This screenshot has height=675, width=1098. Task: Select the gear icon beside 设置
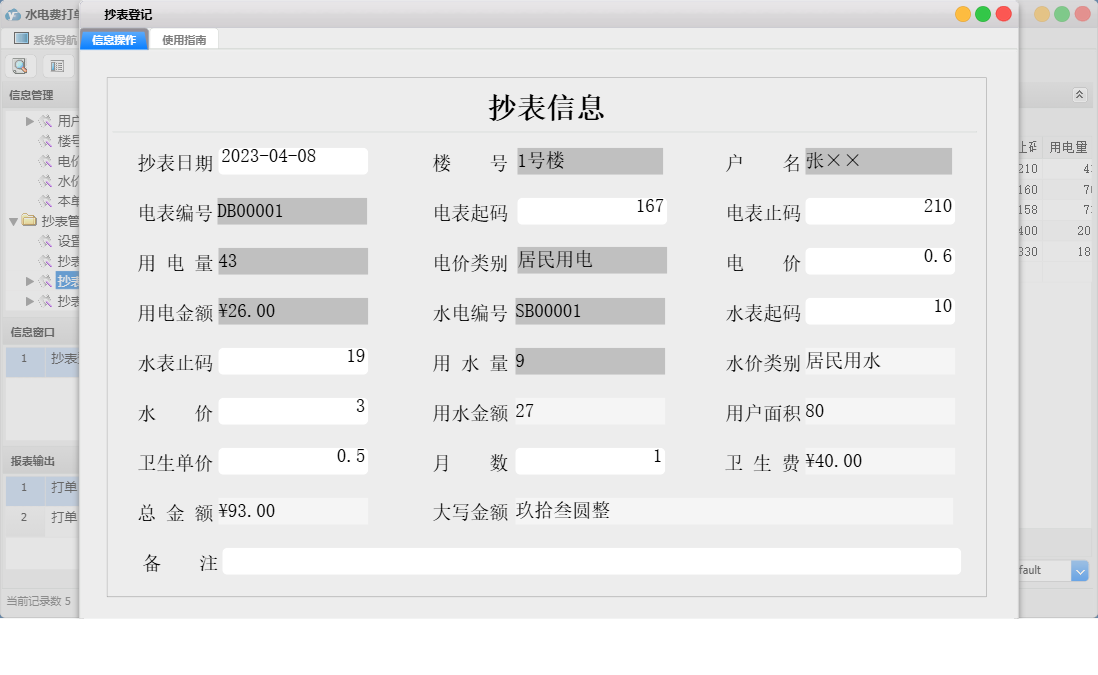(47, 239)
